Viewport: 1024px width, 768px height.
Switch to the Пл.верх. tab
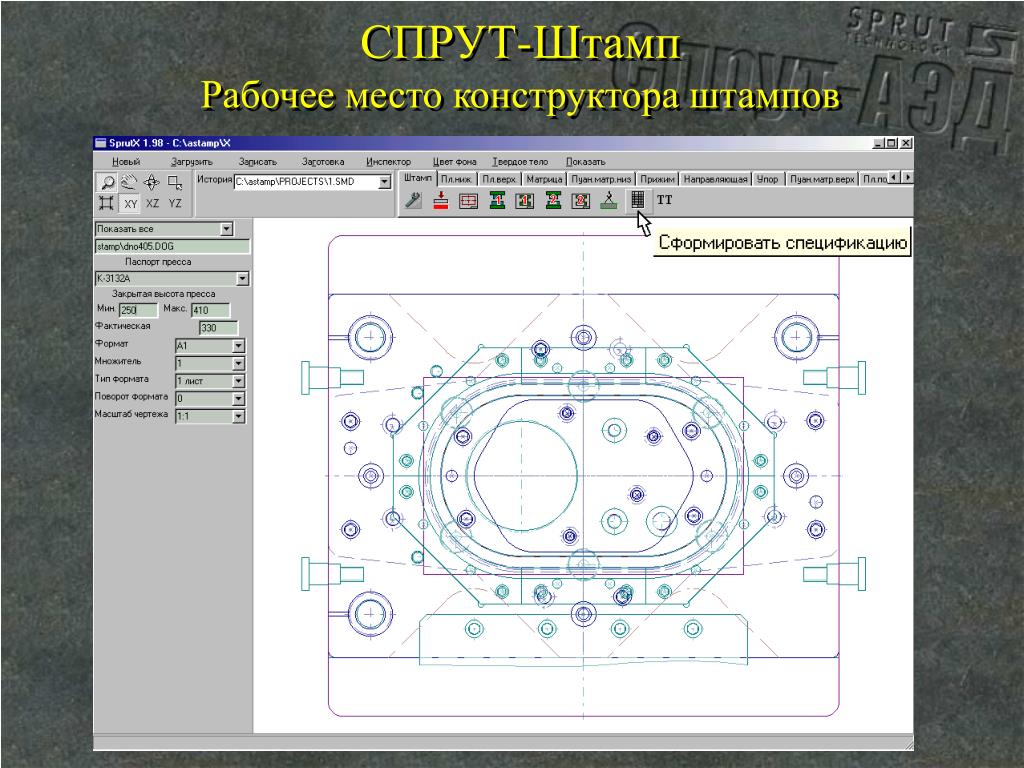coord(499,179)
